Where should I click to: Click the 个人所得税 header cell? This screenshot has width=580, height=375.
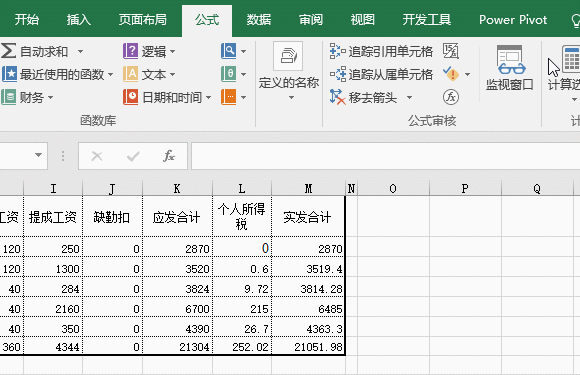point(242,217)
